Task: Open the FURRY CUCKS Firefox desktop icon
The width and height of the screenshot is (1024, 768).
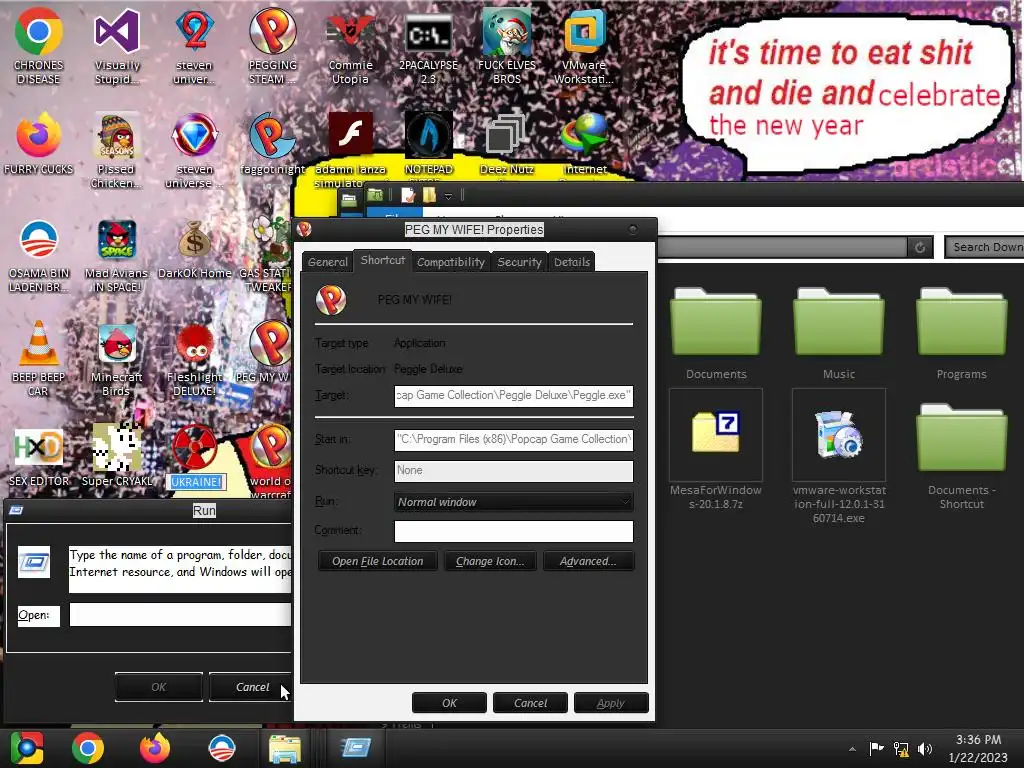Action: (x=38, y=144)
